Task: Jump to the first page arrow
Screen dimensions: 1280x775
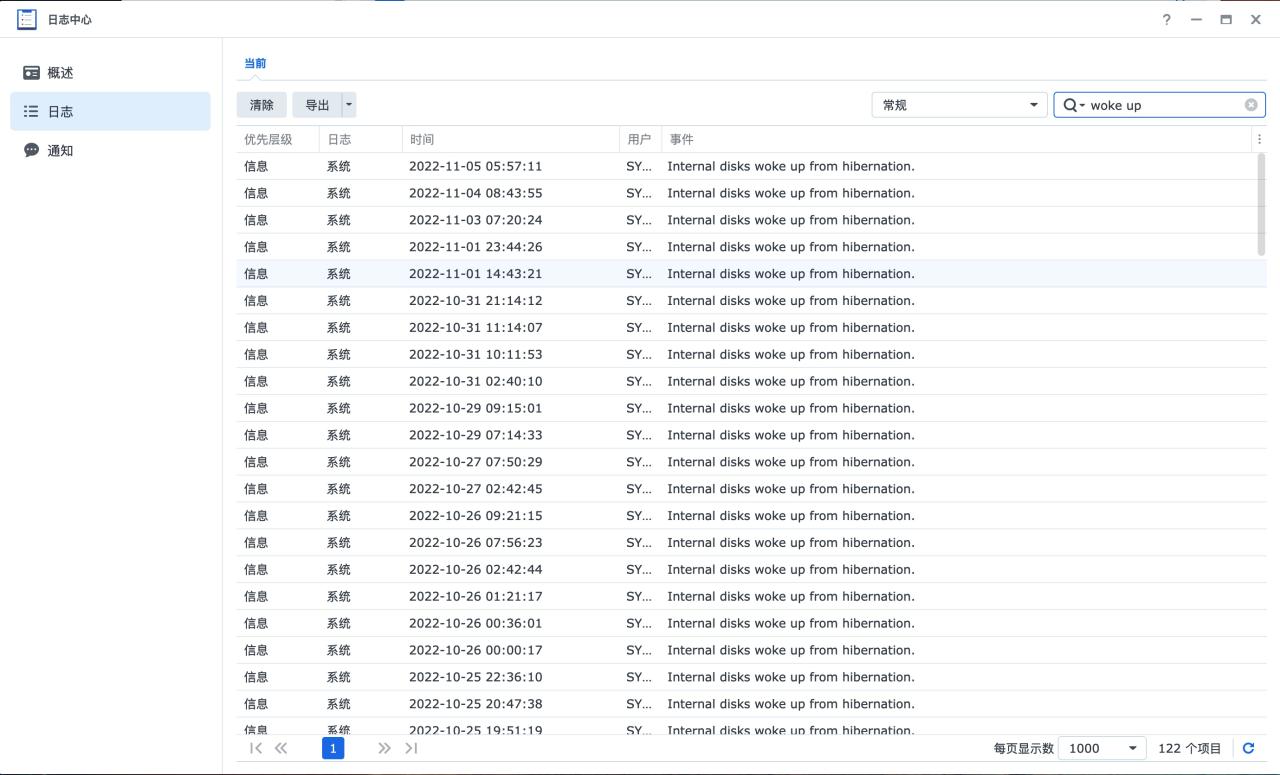Action: pos(256,748)
